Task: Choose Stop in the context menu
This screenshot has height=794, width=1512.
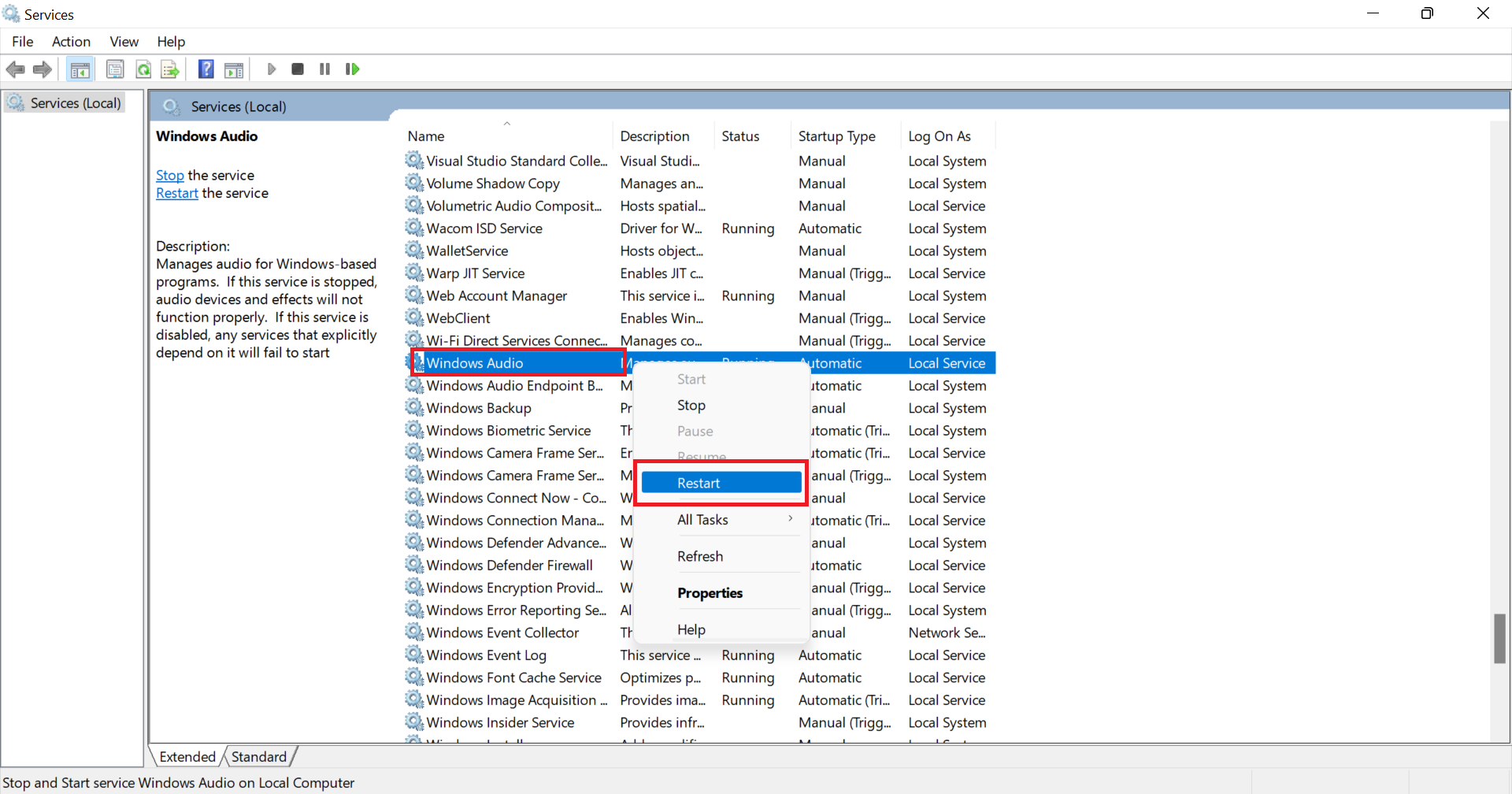Action: (x=691, y=405)
